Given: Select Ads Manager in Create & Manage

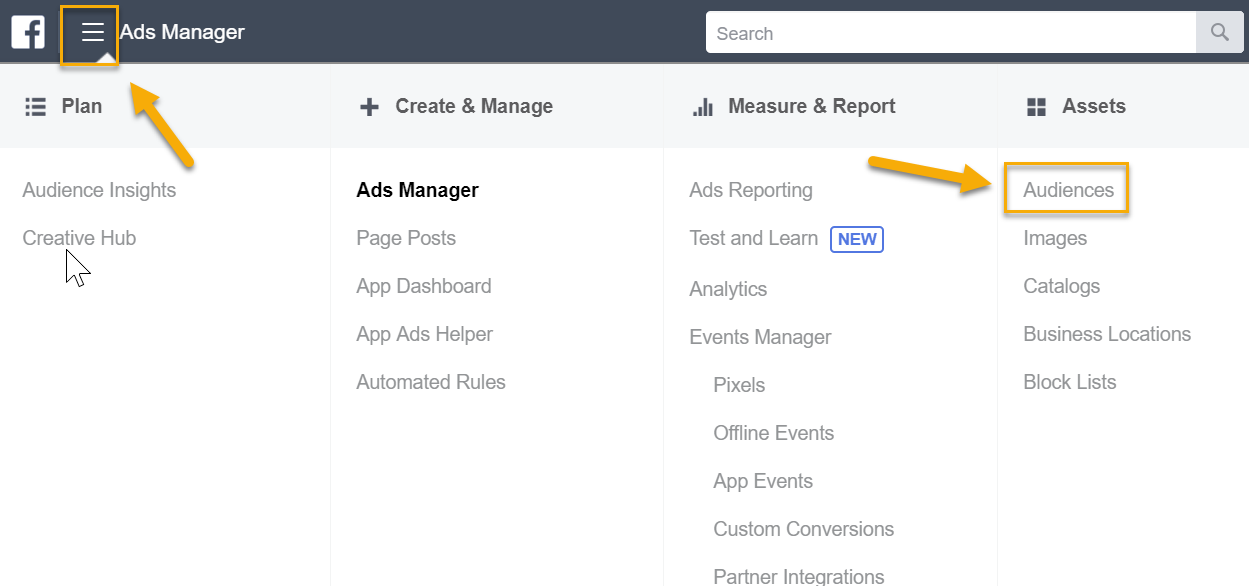Looking at the screenshot, I should coord(417,190).
